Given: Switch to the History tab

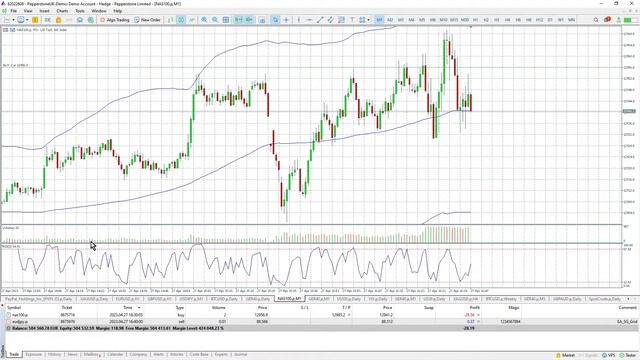Looking at the screenshot, I should click(54, 354).
